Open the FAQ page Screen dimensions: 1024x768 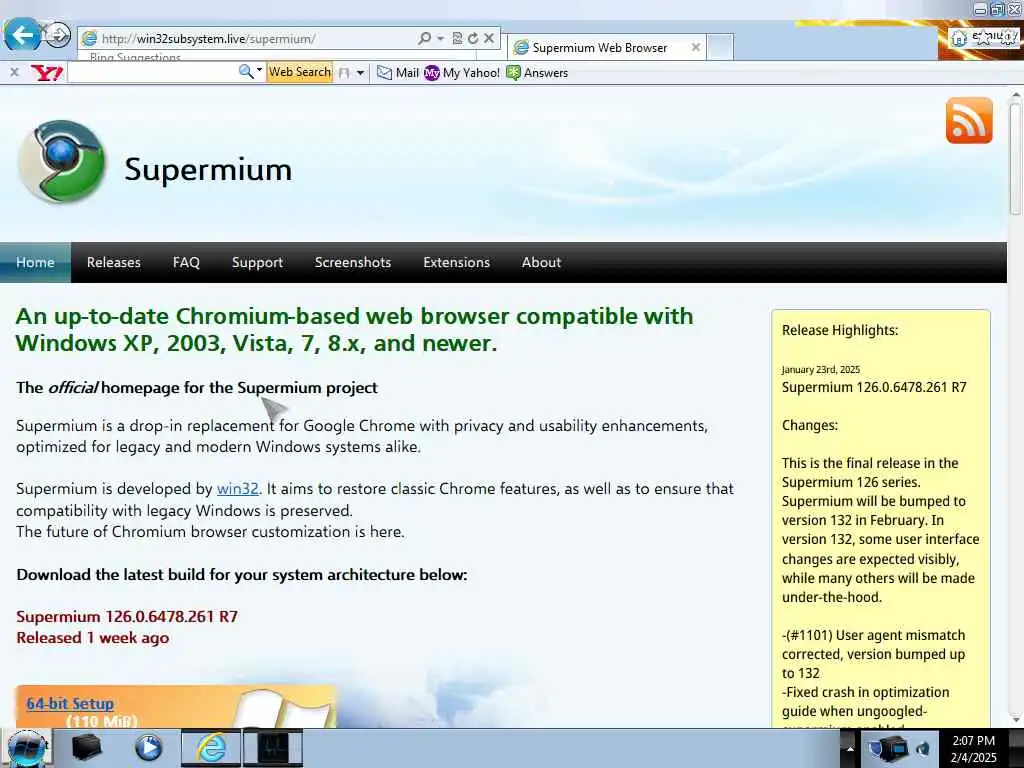[x=186, y=263]
